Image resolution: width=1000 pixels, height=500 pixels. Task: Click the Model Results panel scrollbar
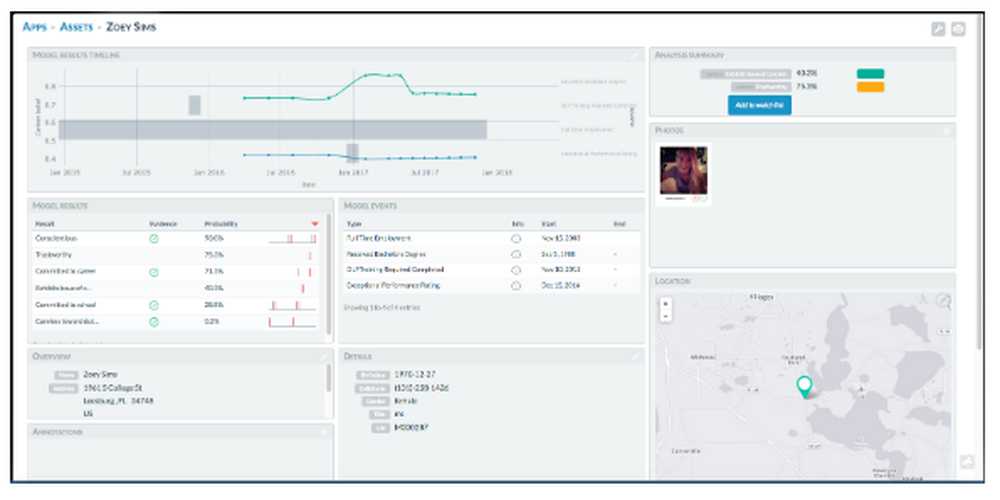[329, 274]
